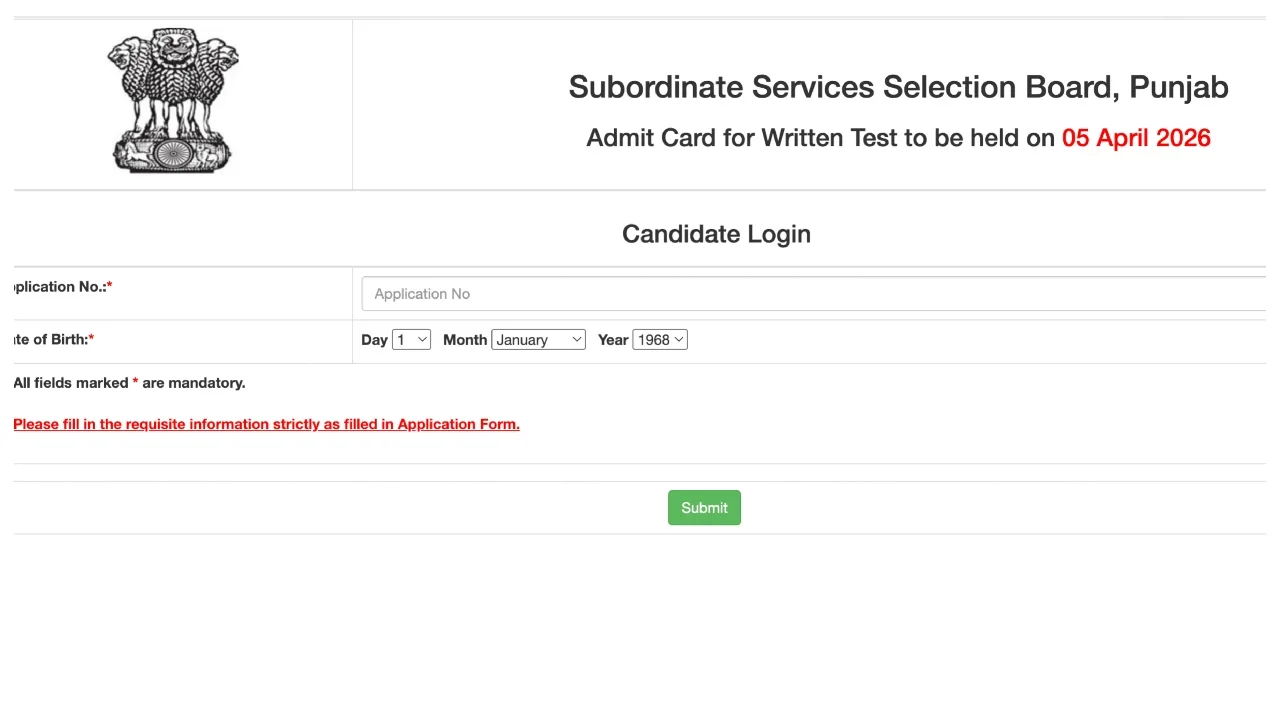Click the 'Date of Birth:' field label
Screen dimensions: 1280x720
(50, 340)
